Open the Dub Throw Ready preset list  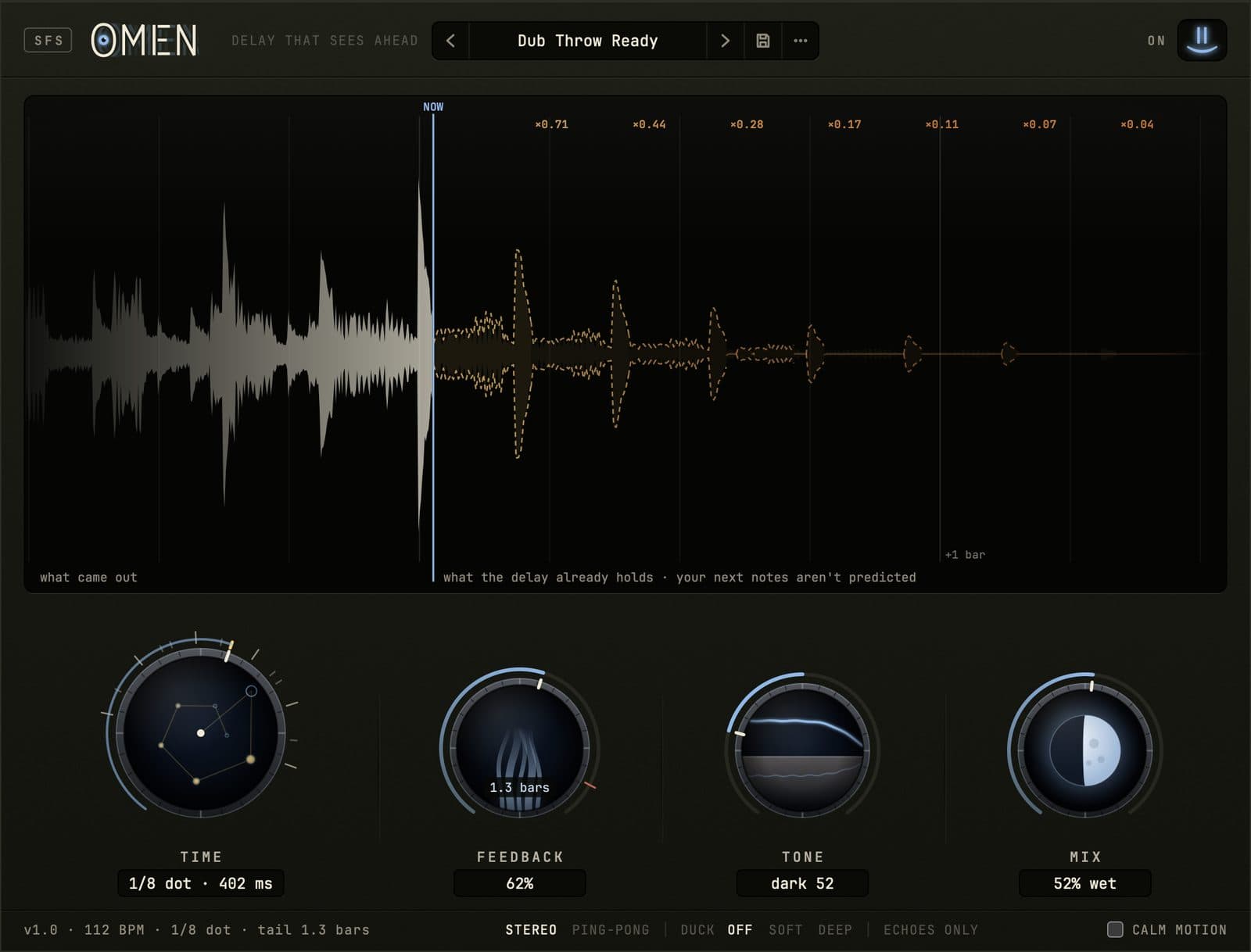[587, 41]
